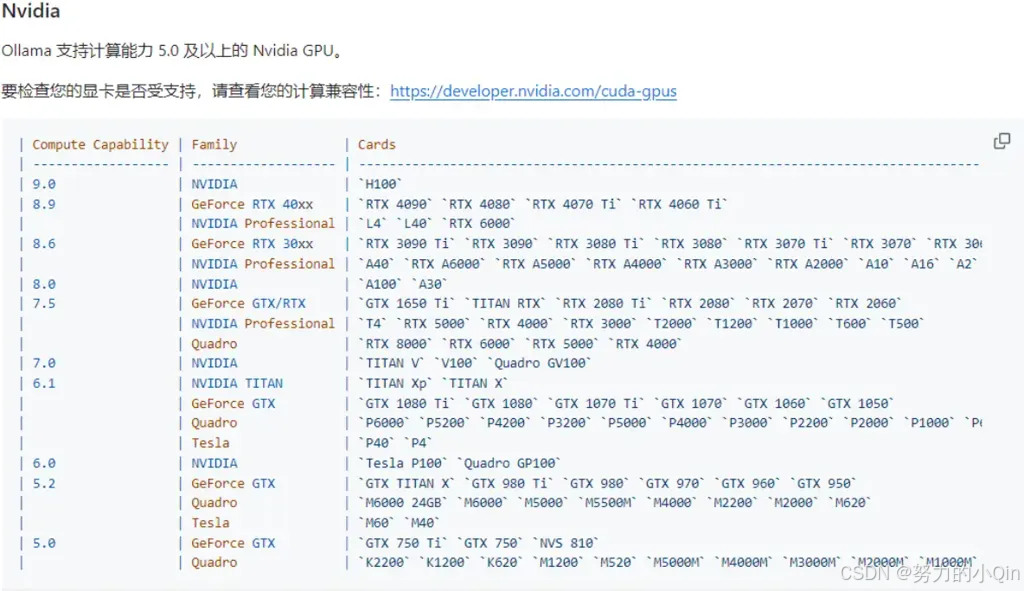The height and width of the screenshot is (591, 1024).
Task: Click the 'RTX A6000' card entry
Action: (445, 264)
